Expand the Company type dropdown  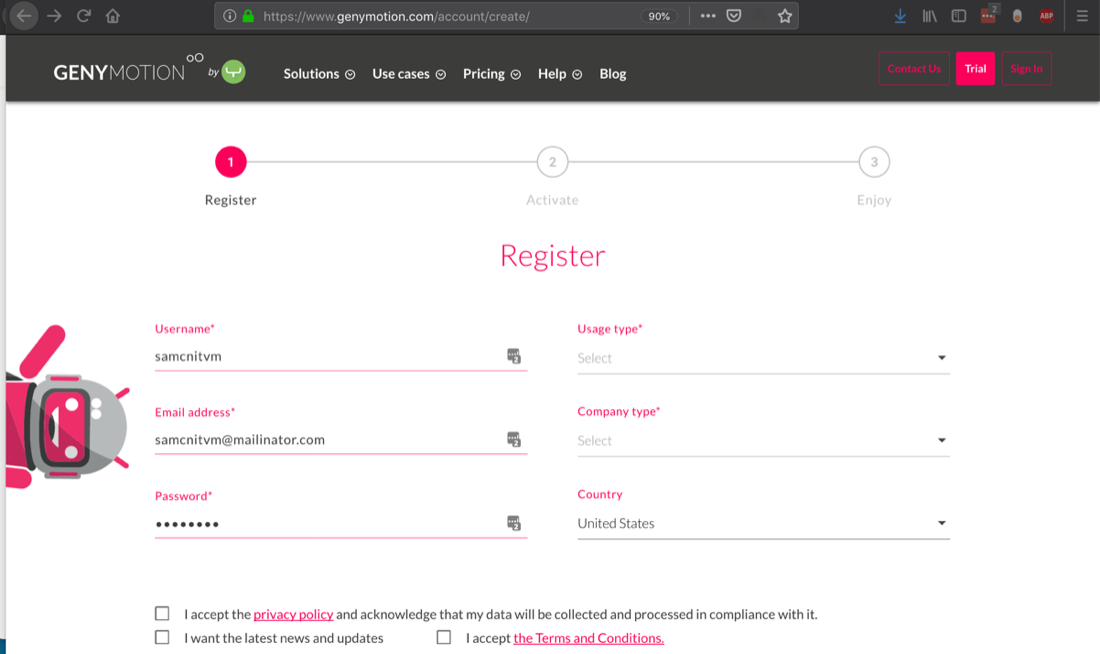(x=763, y=441)
